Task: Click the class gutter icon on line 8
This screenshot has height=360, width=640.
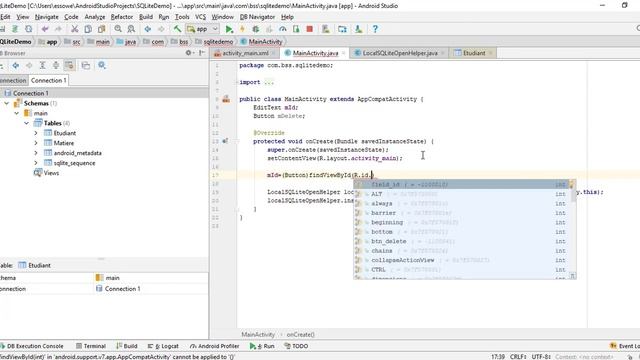Action: [226, 99]
